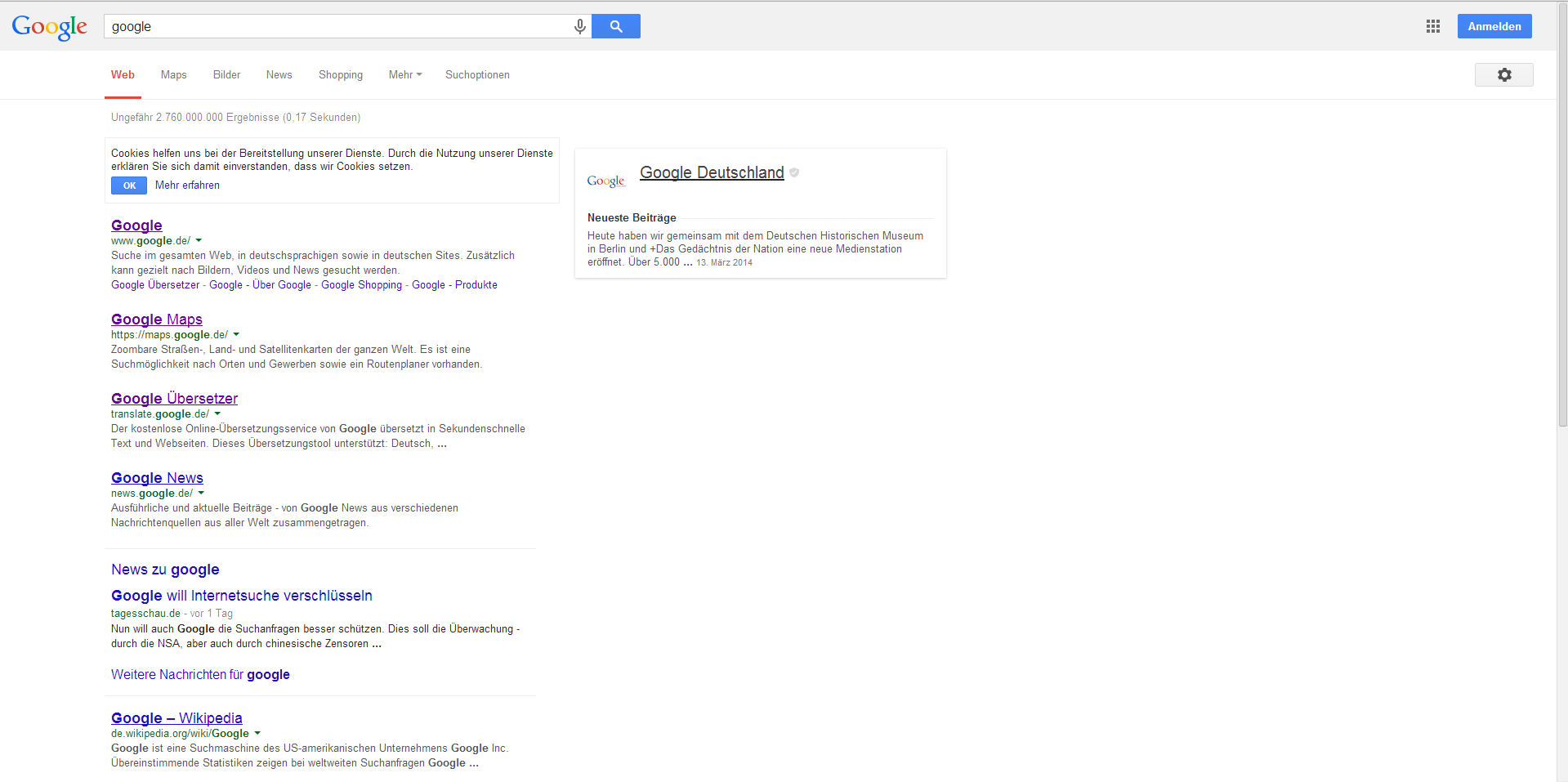Expand the arrow next to www.google.de/
The width and height of the screenshot is (1568, 782).
coord(199,241)
